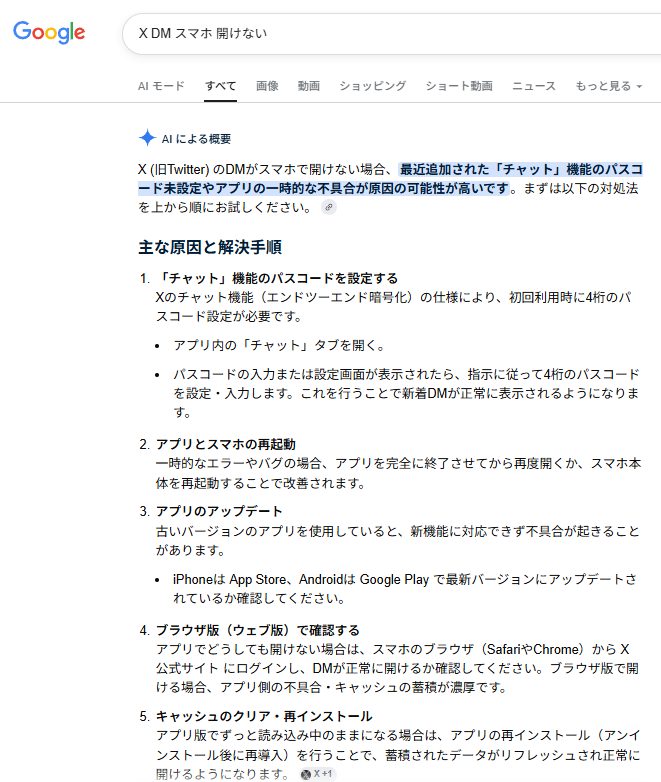Image resolution: width=661 pixels, height=782 pixels.
Task: Click the AI overview sparkle icon
Action: pos(147,138)
